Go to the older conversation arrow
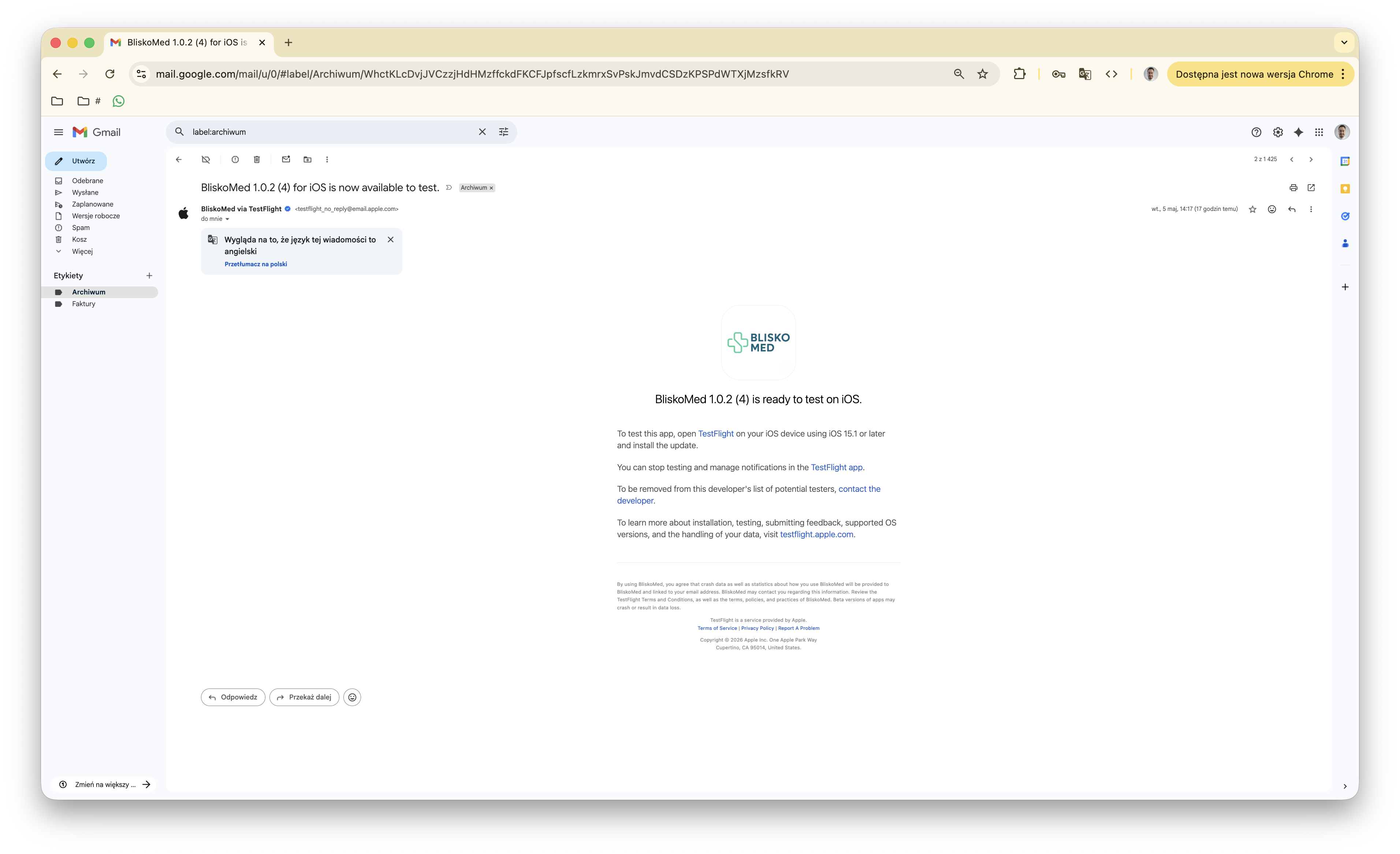Viewport: 1400px width, 854px height. (x=1311, y=160)
